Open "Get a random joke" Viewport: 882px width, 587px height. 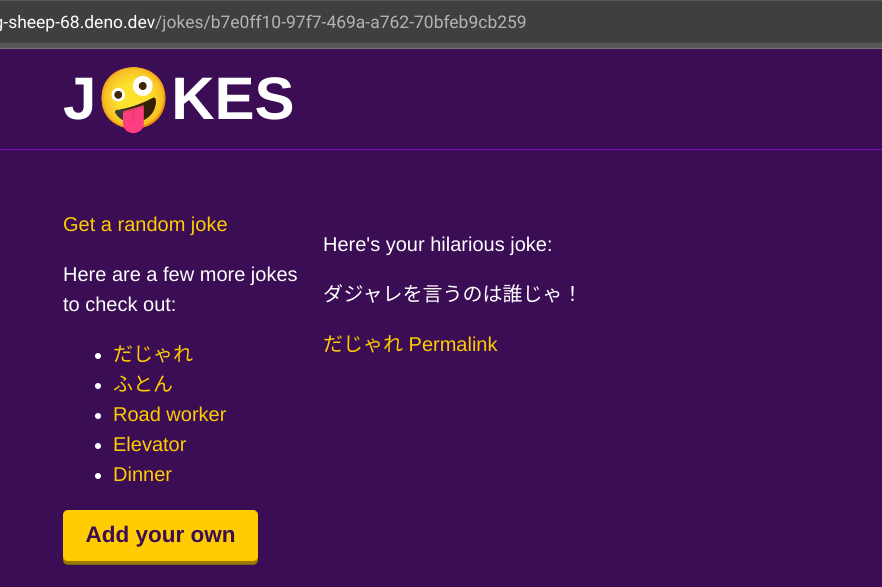click(x=144, y=224)
